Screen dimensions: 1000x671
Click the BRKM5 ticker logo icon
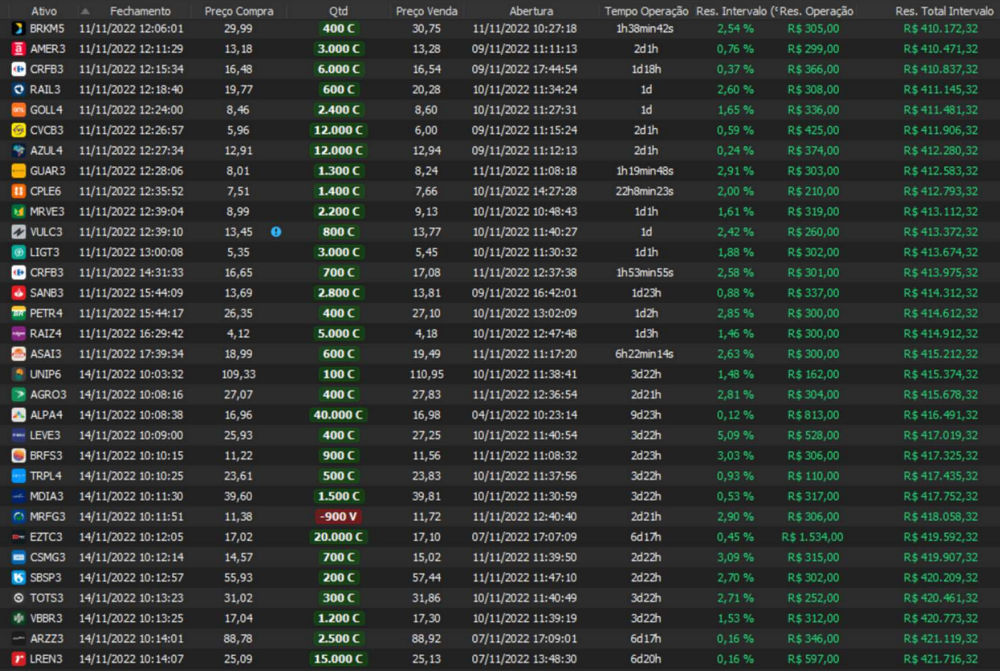[x=18, y=28]
